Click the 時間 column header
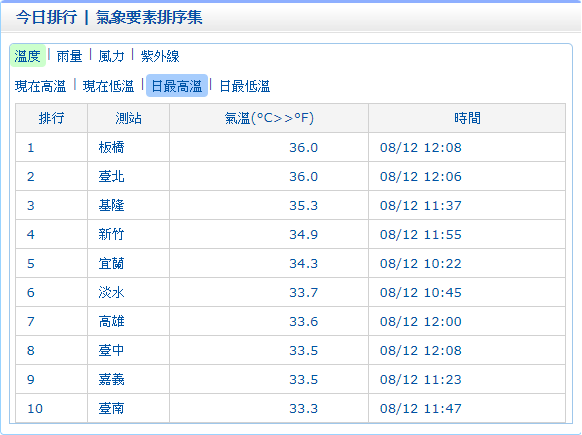This screenshot has height=435, width=582. pyautogui.click(x=467, y=118)
